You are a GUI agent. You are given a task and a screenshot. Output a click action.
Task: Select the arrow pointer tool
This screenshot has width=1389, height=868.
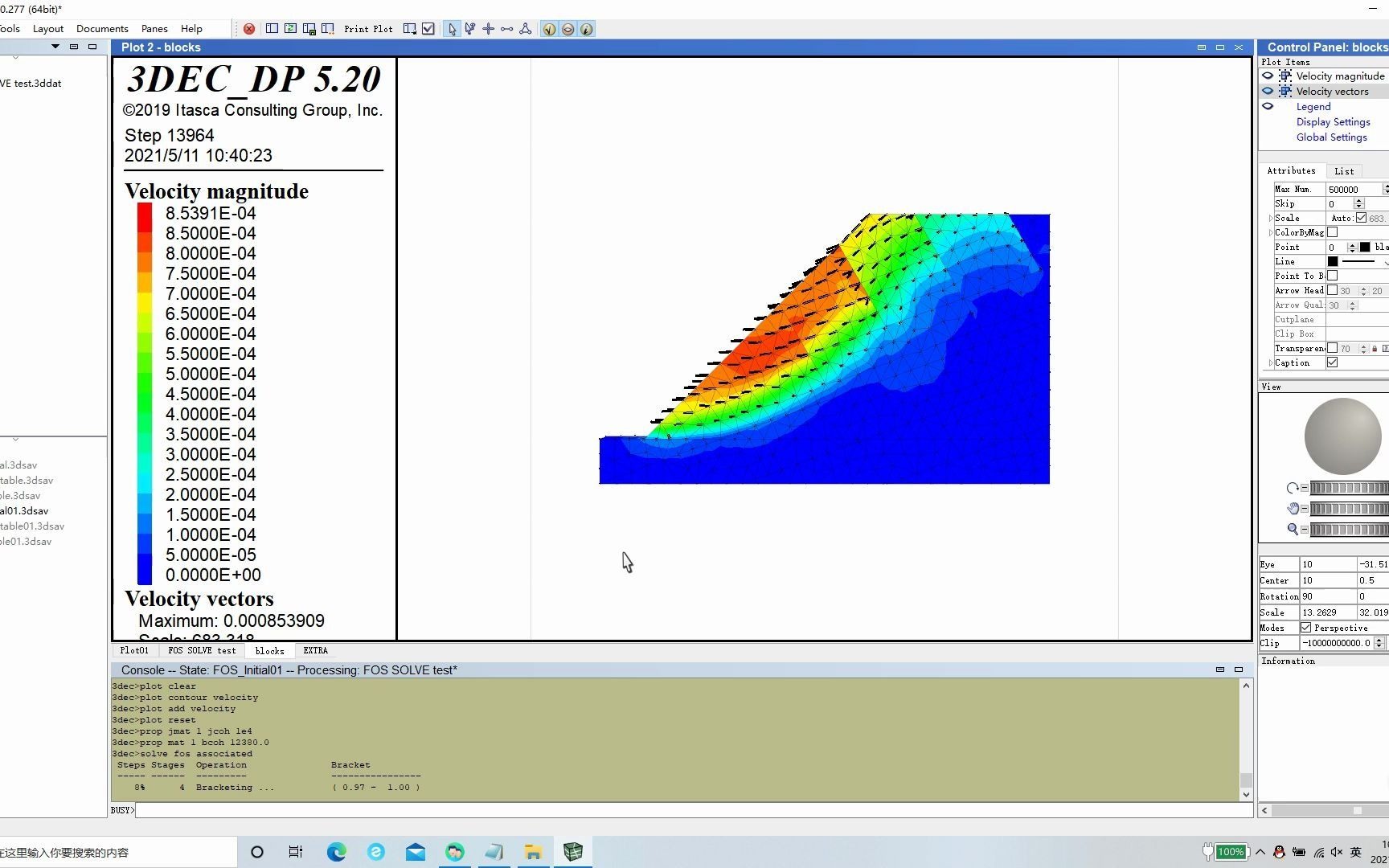(x=452, y=29)
